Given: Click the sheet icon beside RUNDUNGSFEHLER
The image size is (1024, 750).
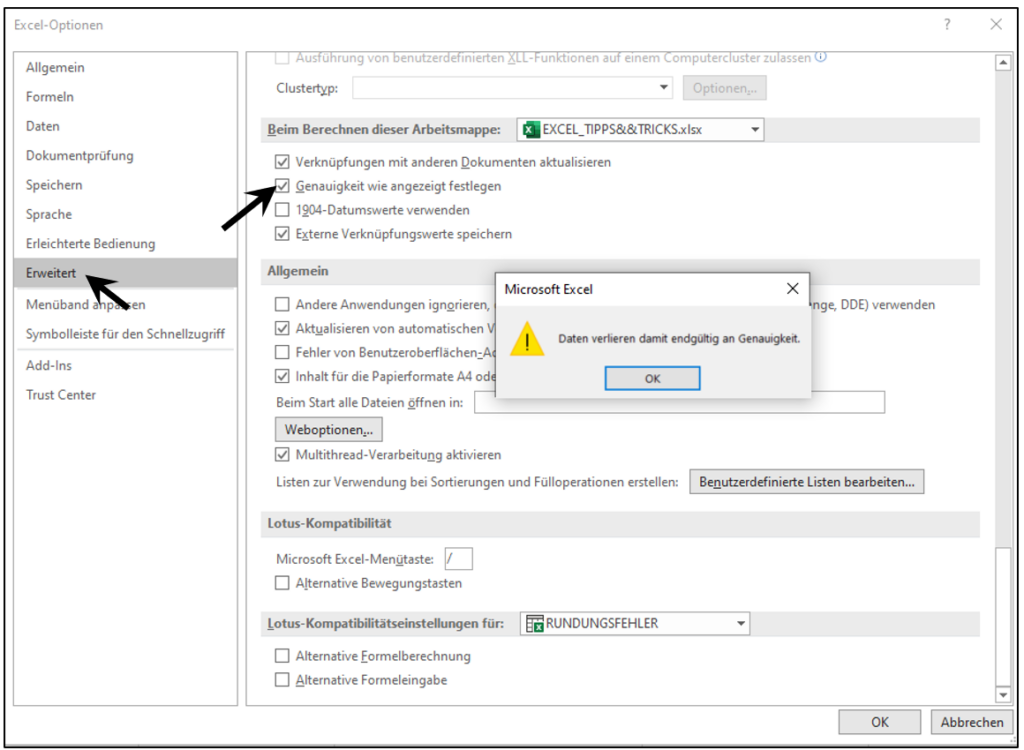Looking at the screenshot, I should tap(535, 623).
